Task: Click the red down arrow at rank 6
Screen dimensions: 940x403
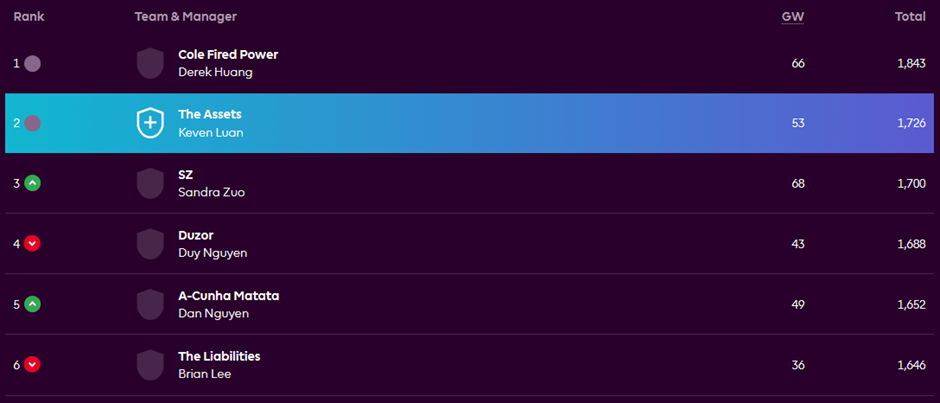Action: [32, 365]
